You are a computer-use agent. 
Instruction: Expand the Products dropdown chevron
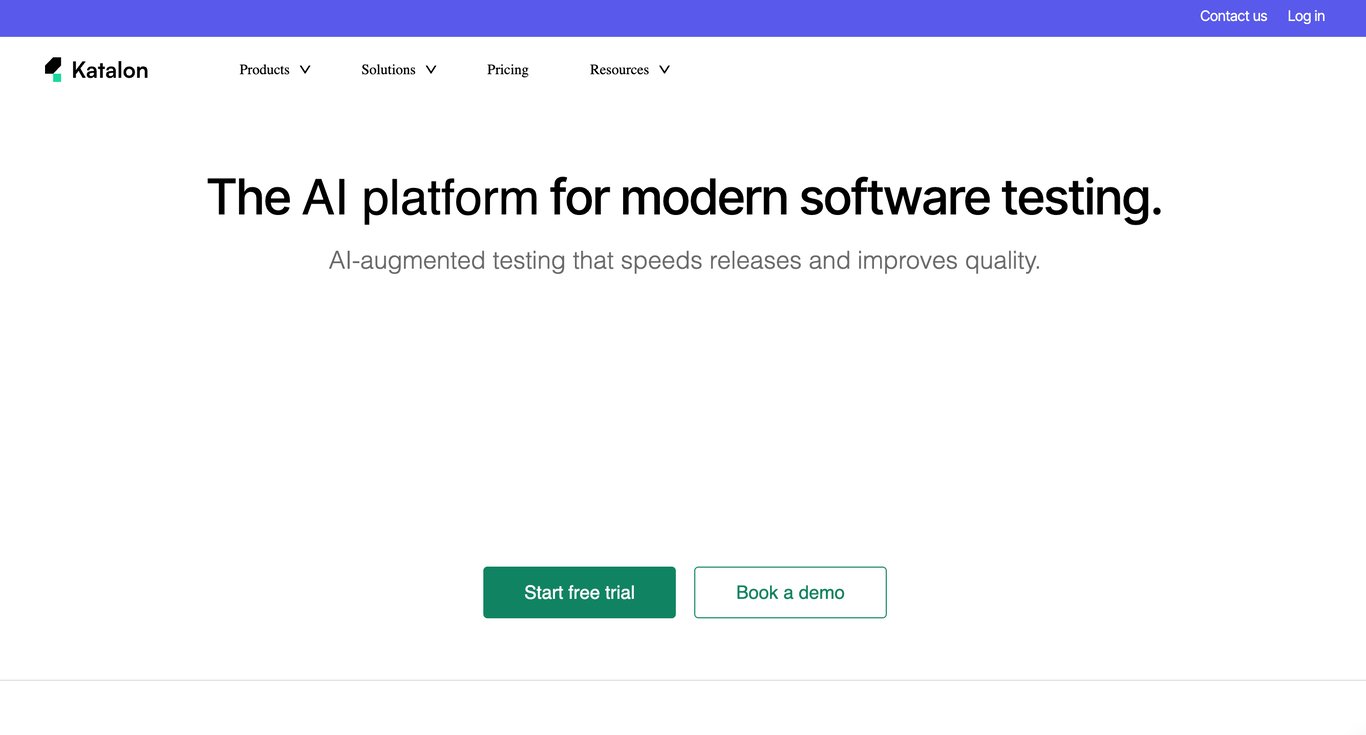click(305, 69)
